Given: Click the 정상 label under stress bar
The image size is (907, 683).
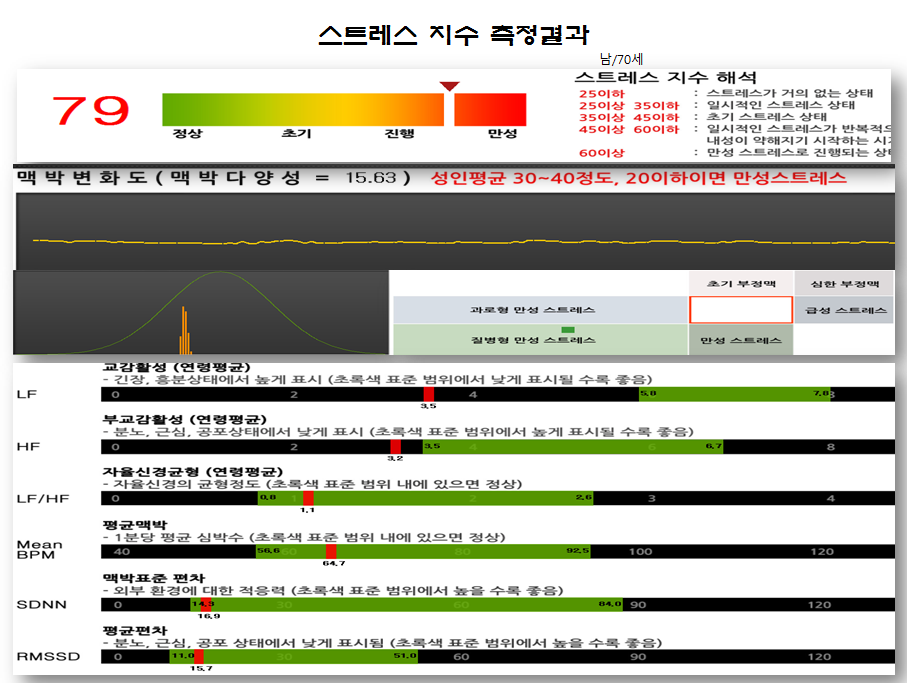Looking at the screenshot, I should pyautogui.click(x=187, y=133).
